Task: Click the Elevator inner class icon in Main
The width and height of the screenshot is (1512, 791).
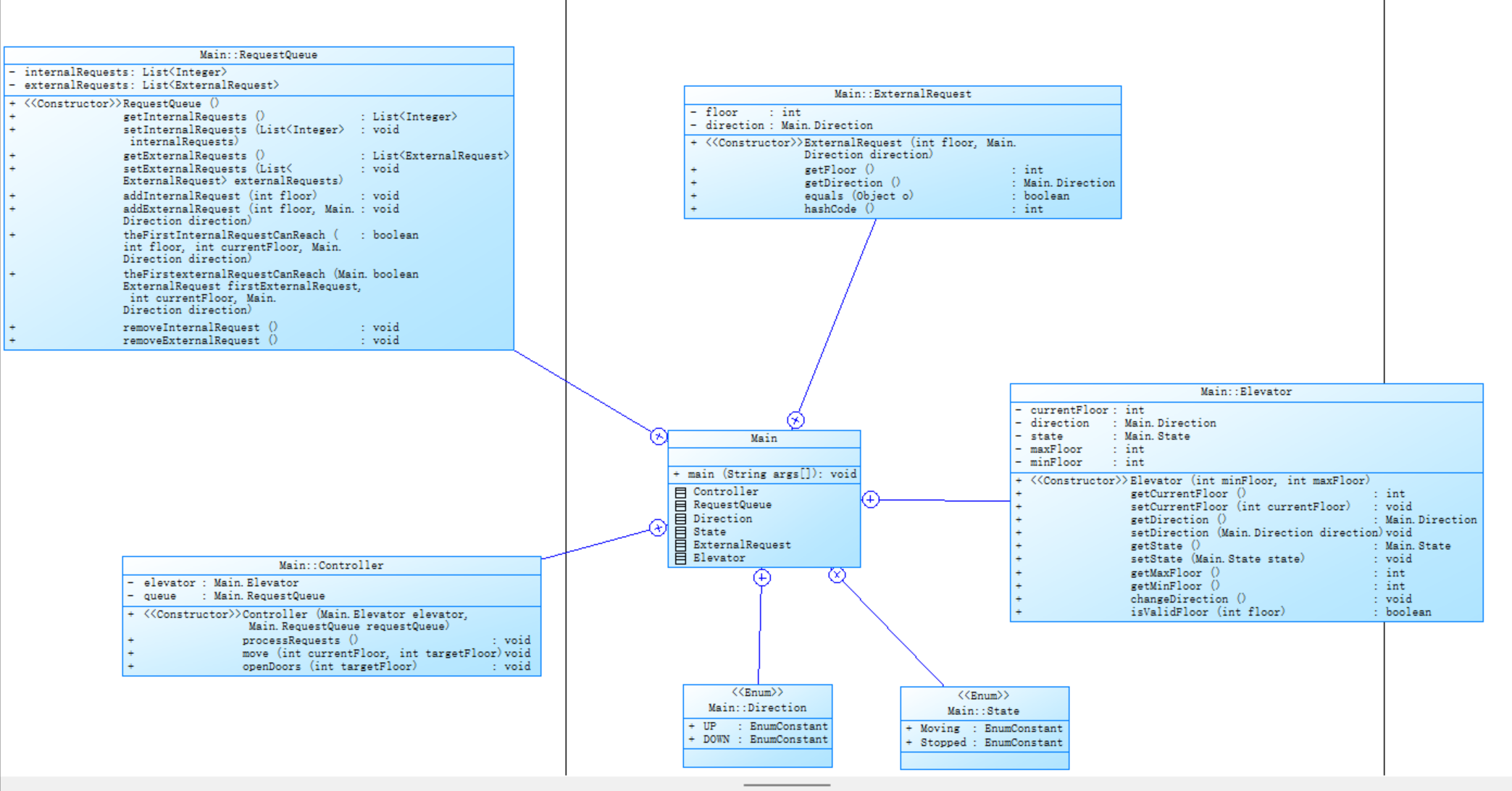Action: point(680,558)
